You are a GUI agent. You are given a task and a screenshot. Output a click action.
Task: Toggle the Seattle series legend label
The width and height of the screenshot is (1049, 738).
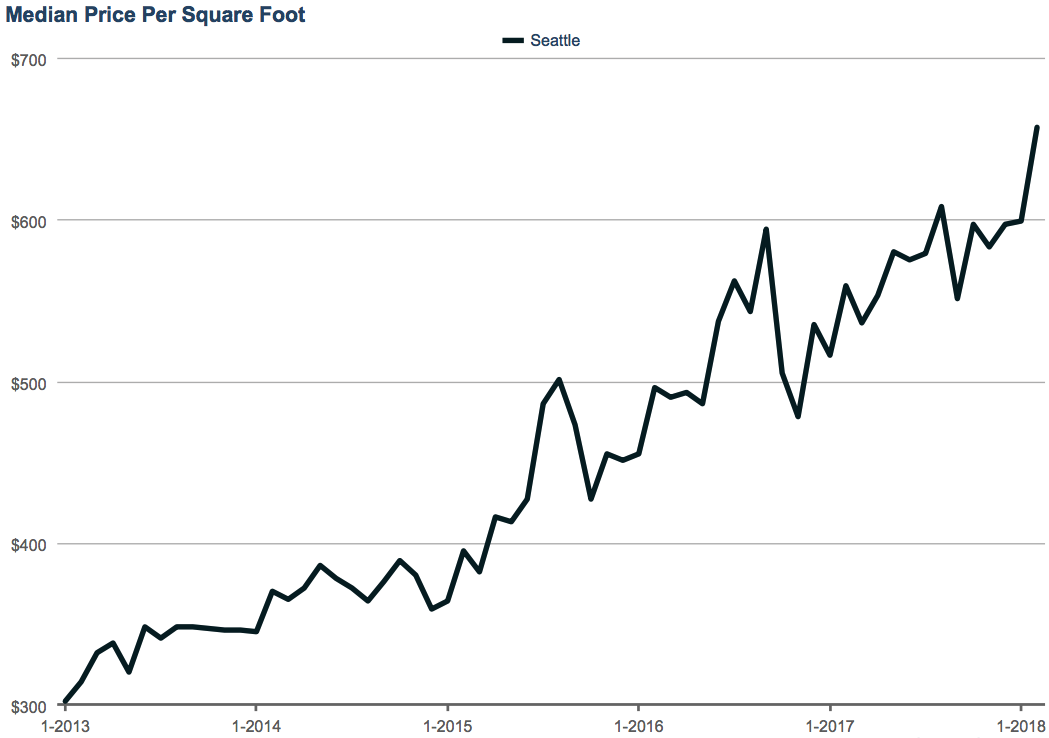(x=555, y=41)
